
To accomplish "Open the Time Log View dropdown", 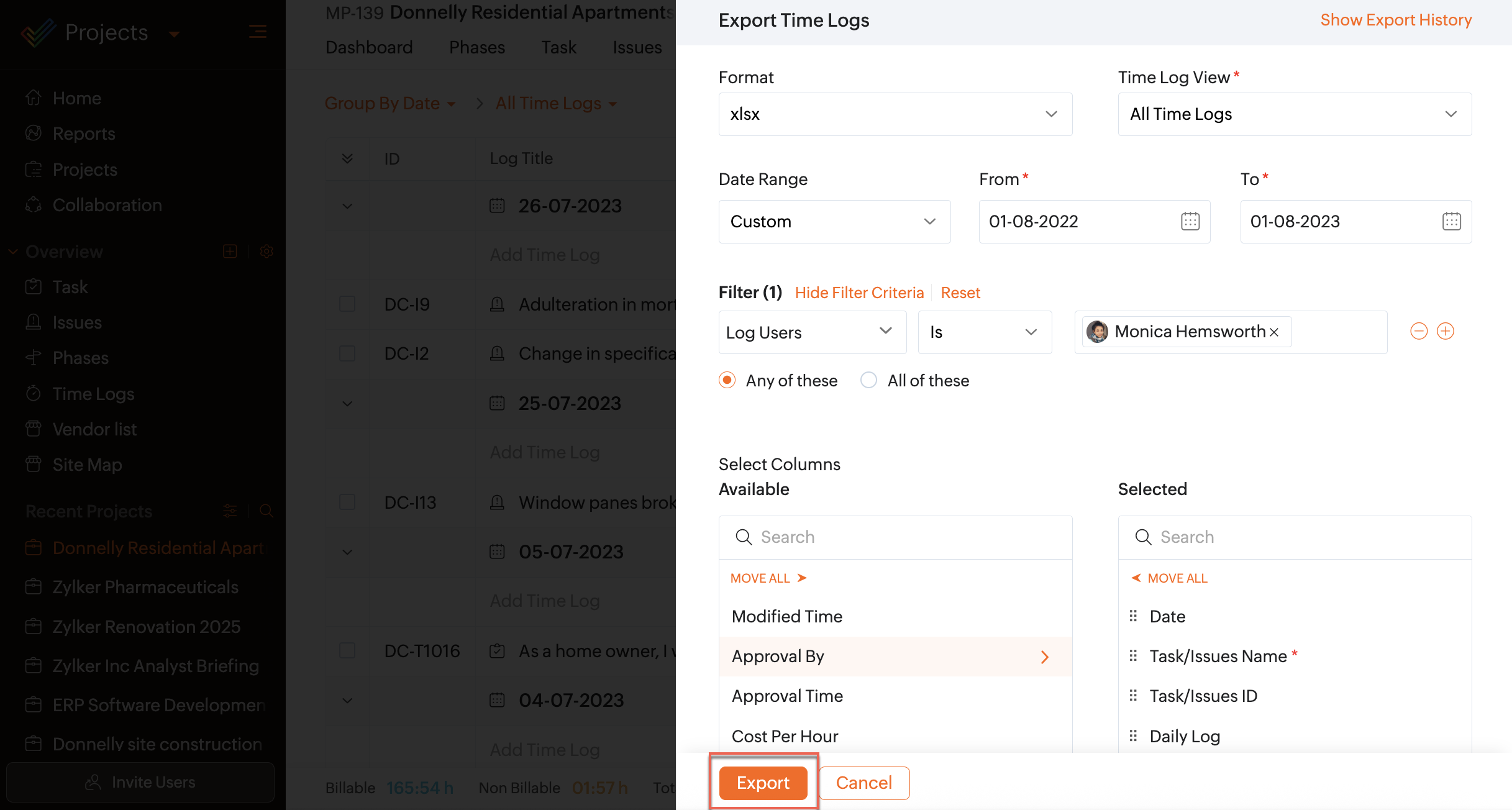I will tap(1294, 114).
